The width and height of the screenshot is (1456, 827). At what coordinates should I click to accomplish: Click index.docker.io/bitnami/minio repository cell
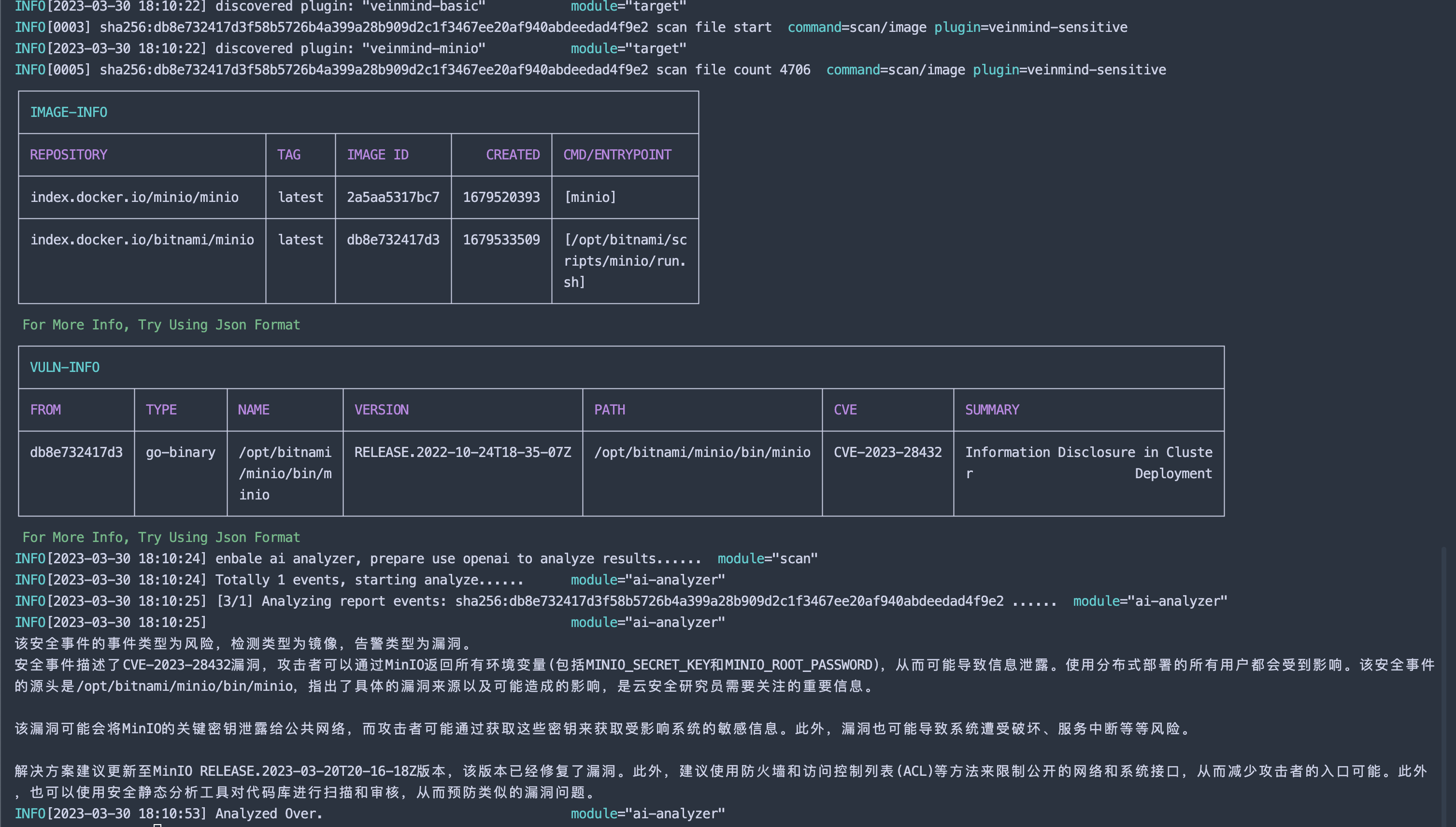pos(142,240)
